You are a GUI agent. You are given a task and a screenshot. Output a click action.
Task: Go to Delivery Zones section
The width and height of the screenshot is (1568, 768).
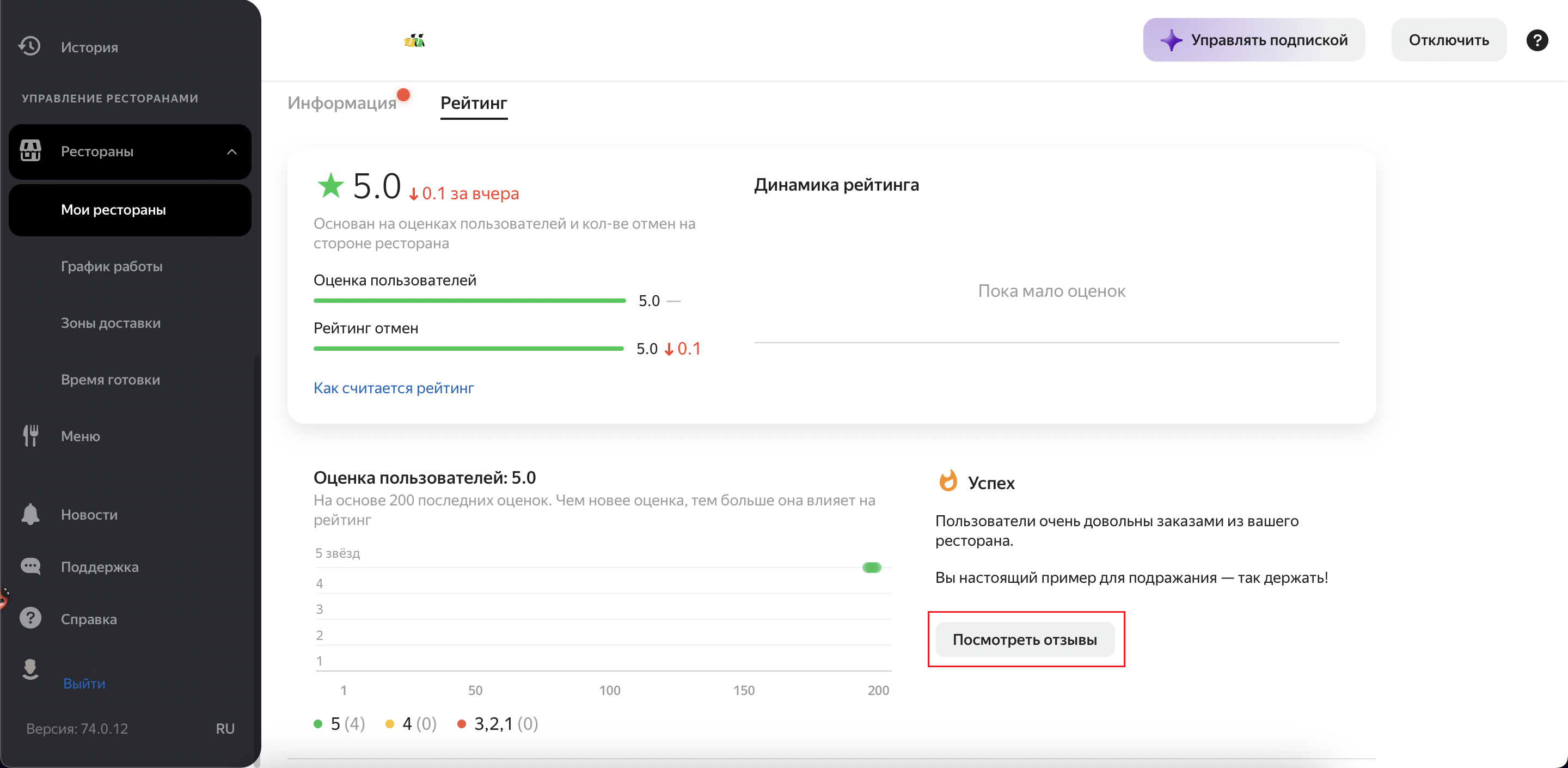[110, 323]
